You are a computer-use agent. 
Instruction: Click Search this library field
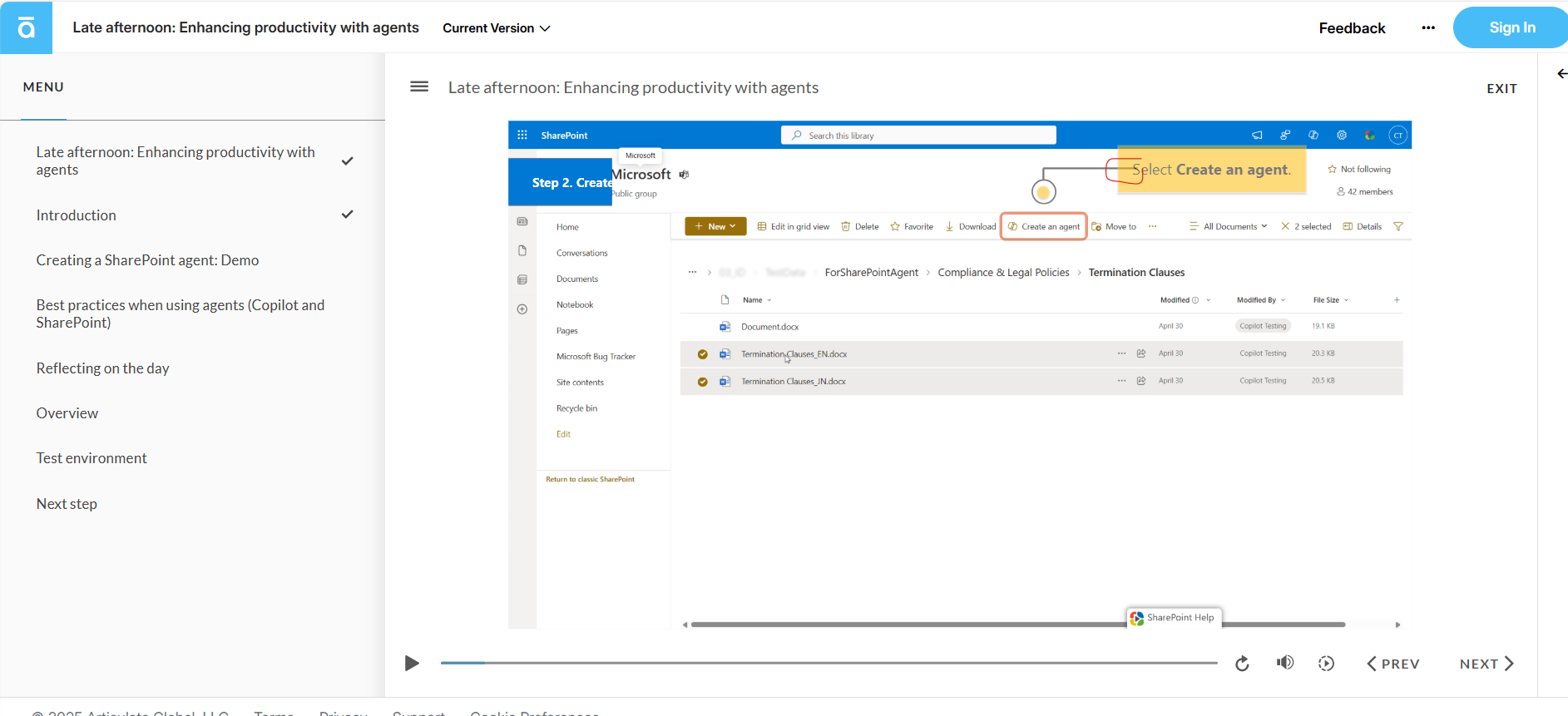tap(918, 136)
